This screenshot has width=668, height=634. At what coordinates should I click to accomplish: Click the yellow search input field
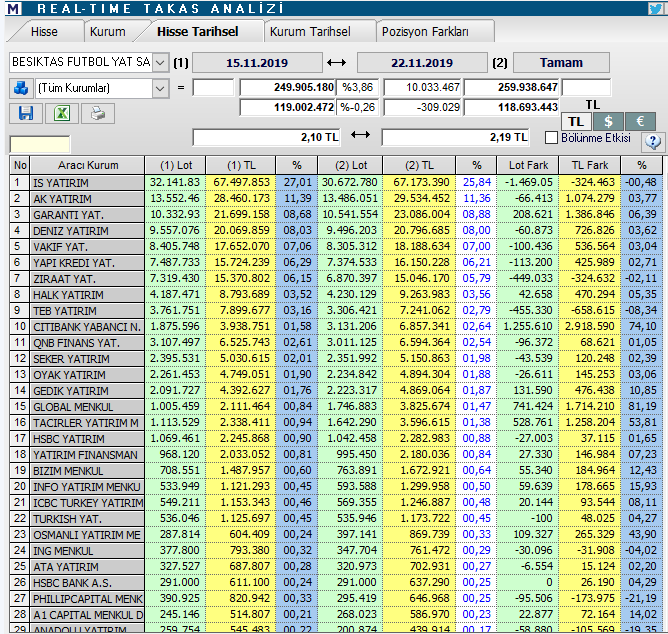point(40,144)
